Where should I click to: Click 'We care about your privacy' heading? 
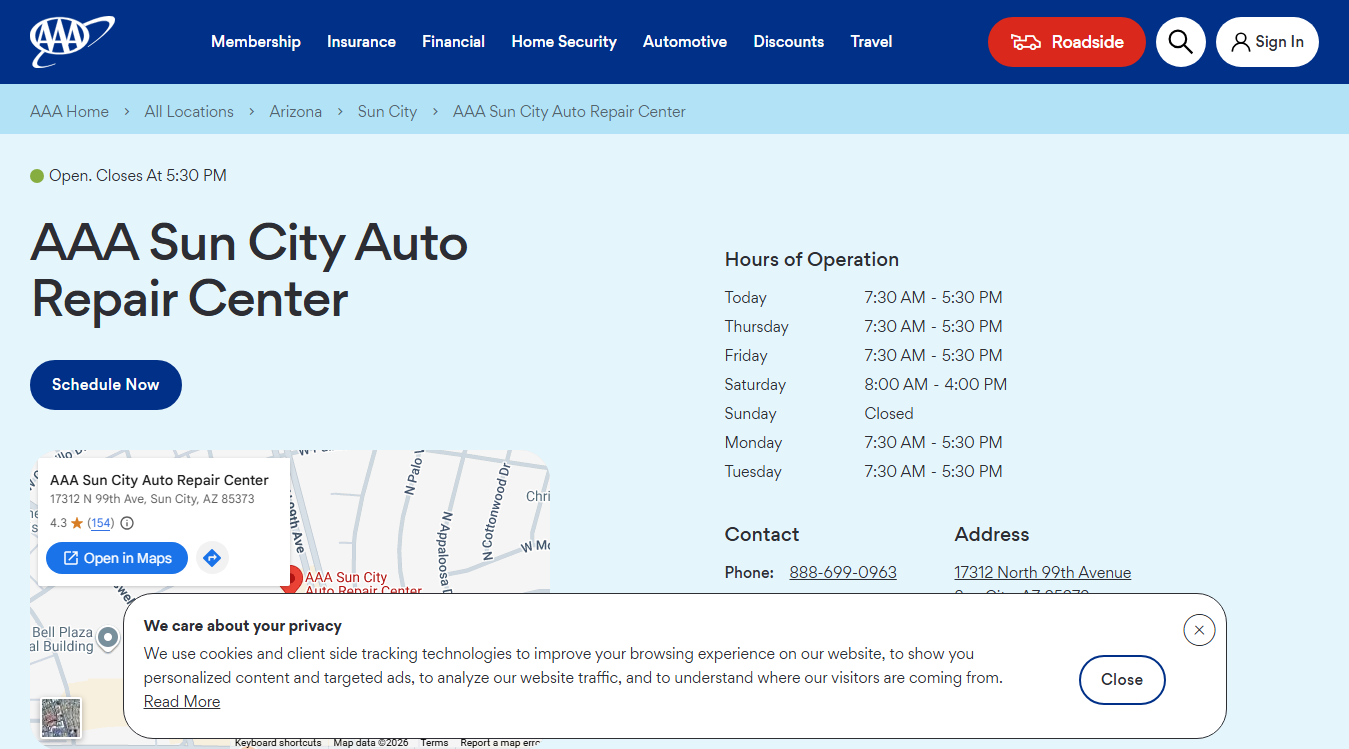[243, 626]
